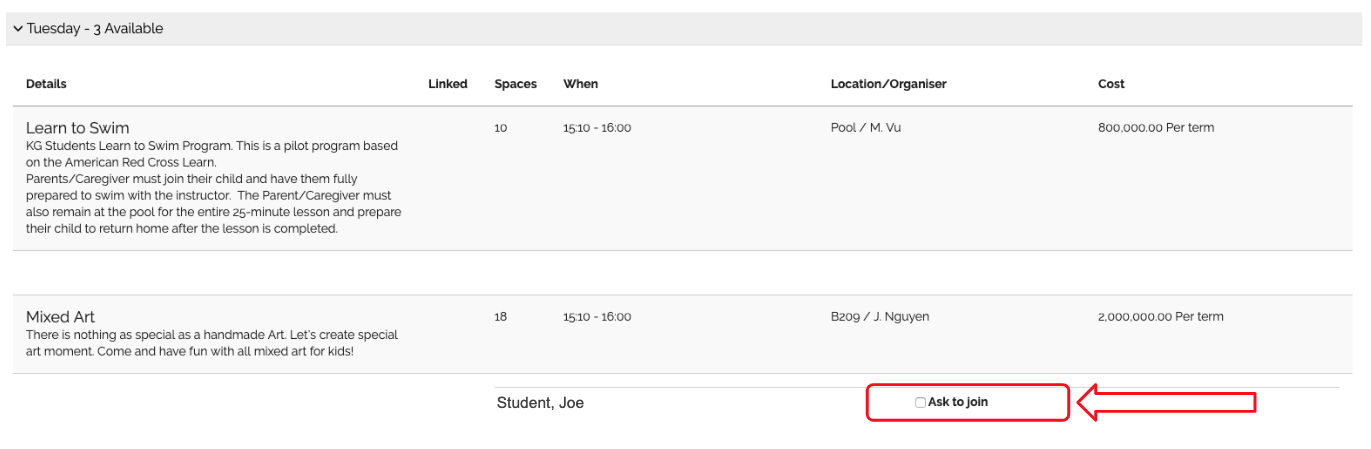Select the Cost column header
Screen dimensions: 1371x449
coord(1111,84)
